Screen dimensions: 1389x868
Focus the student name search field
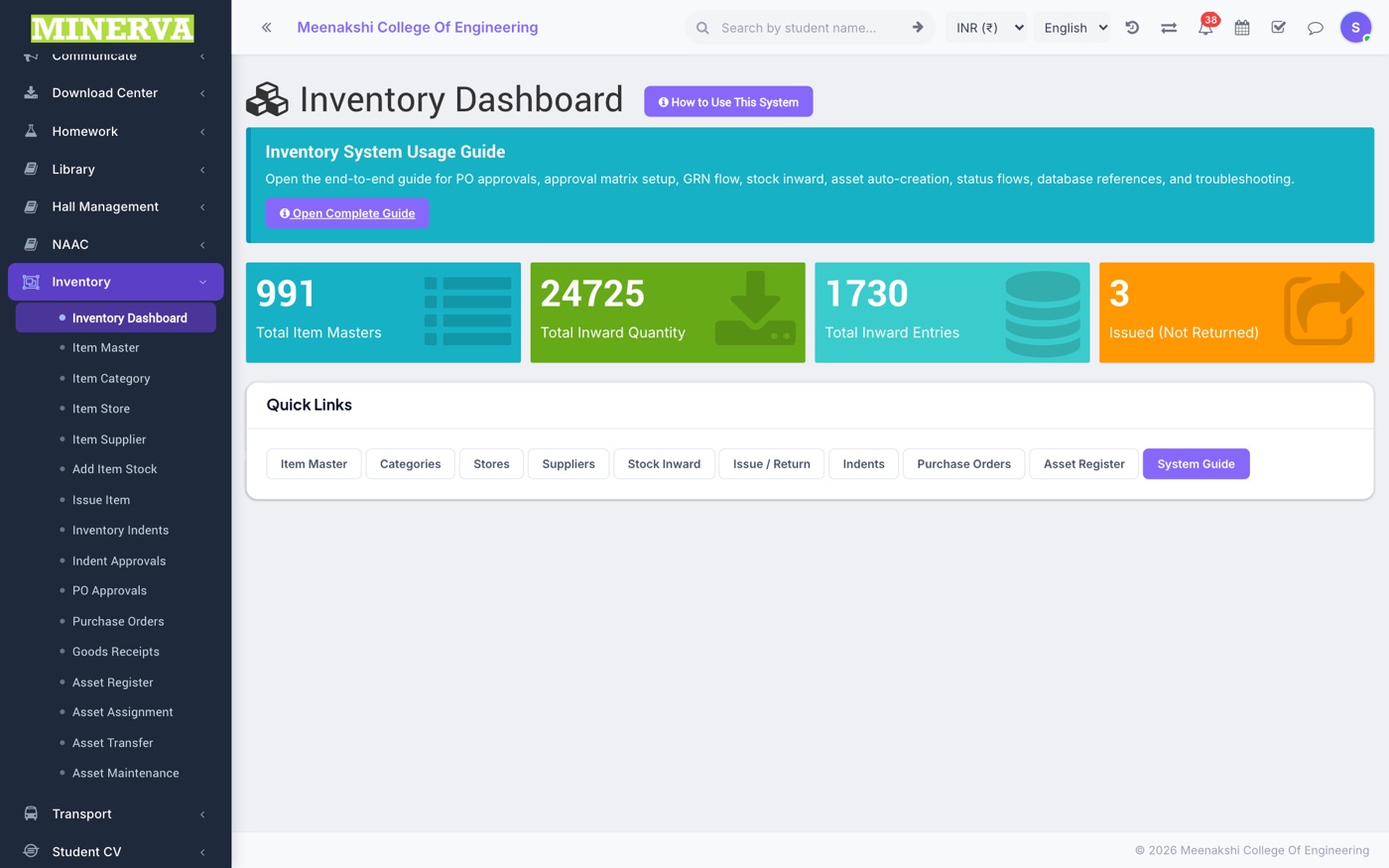[809, 28]
